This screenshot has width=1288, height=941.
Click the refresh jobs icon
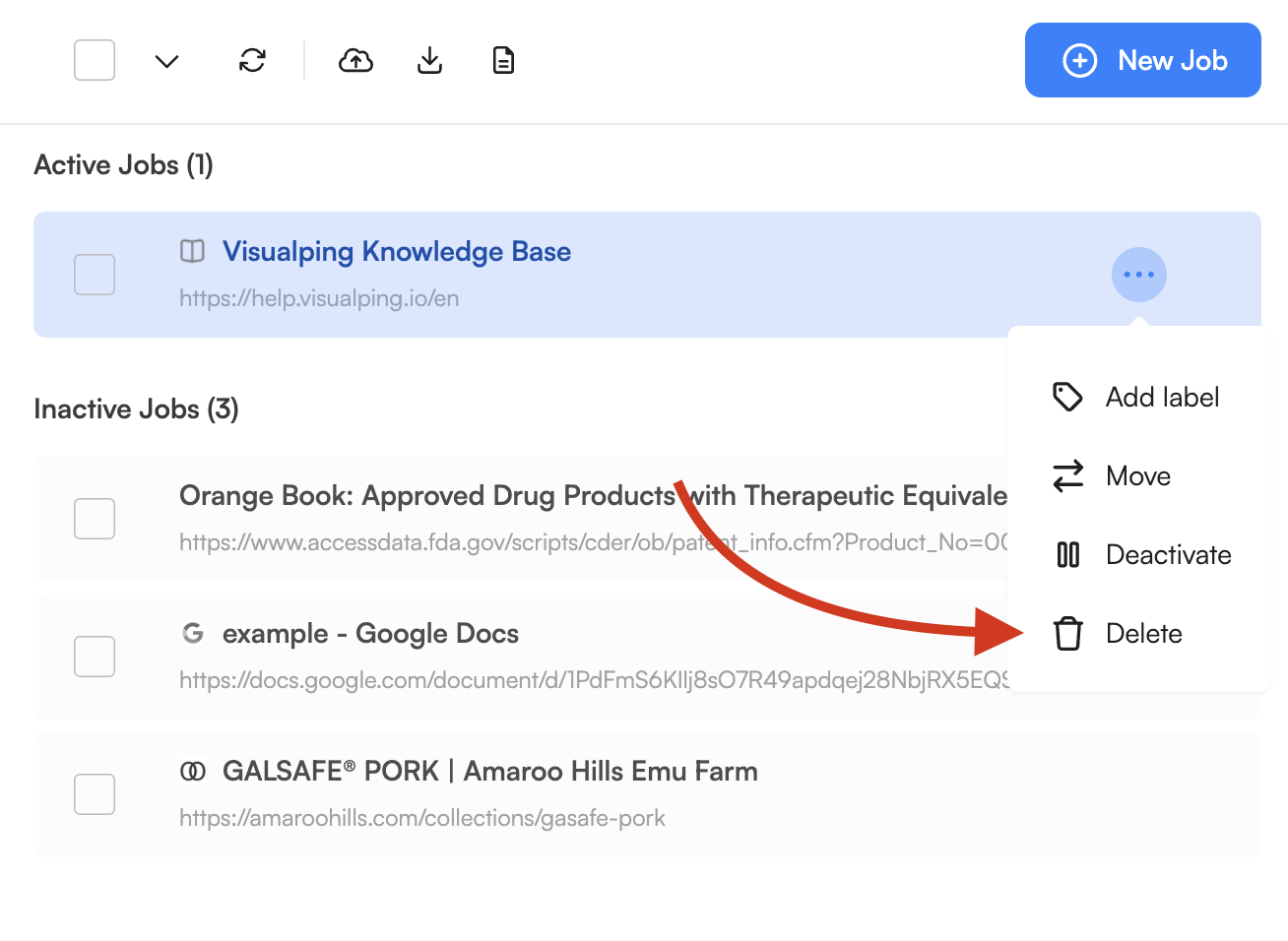[x=252, y=61]
